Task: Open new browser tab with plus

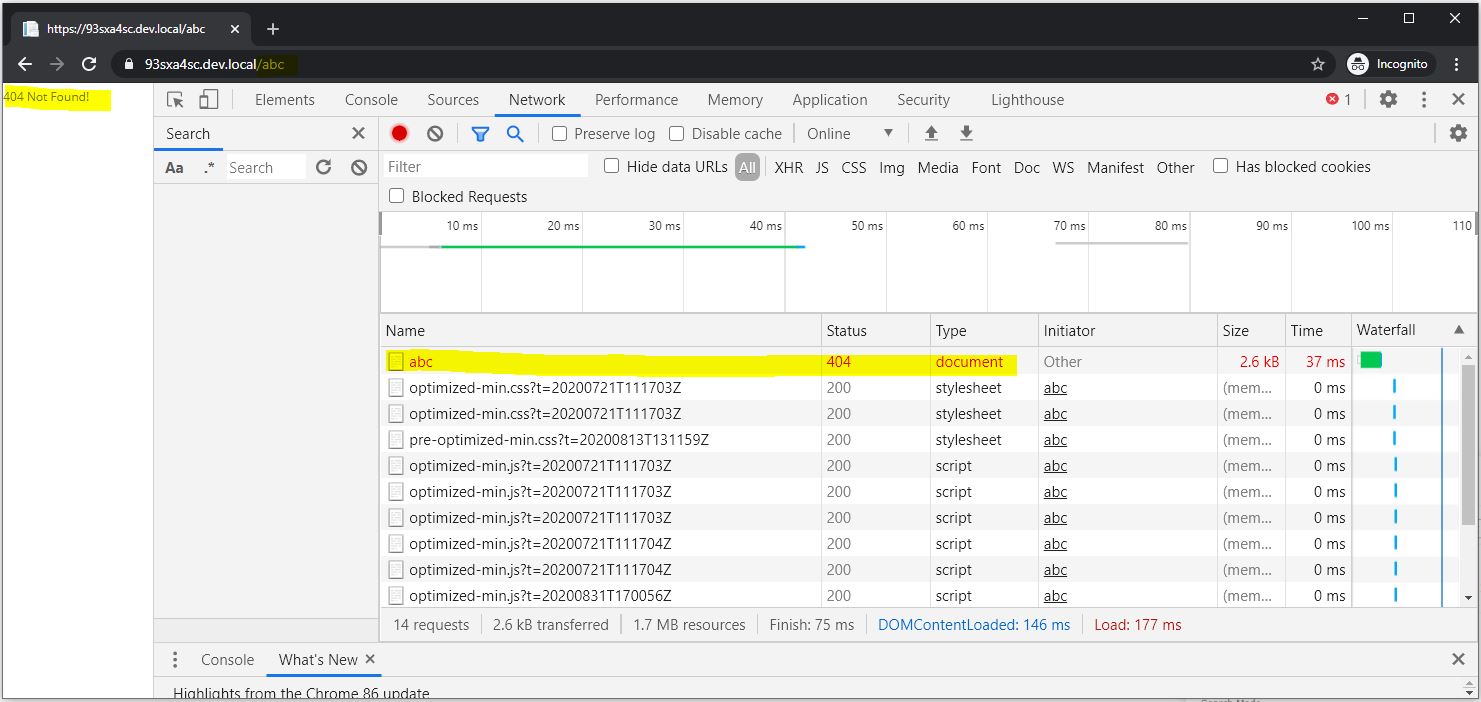Action: [x=273, y=29]
